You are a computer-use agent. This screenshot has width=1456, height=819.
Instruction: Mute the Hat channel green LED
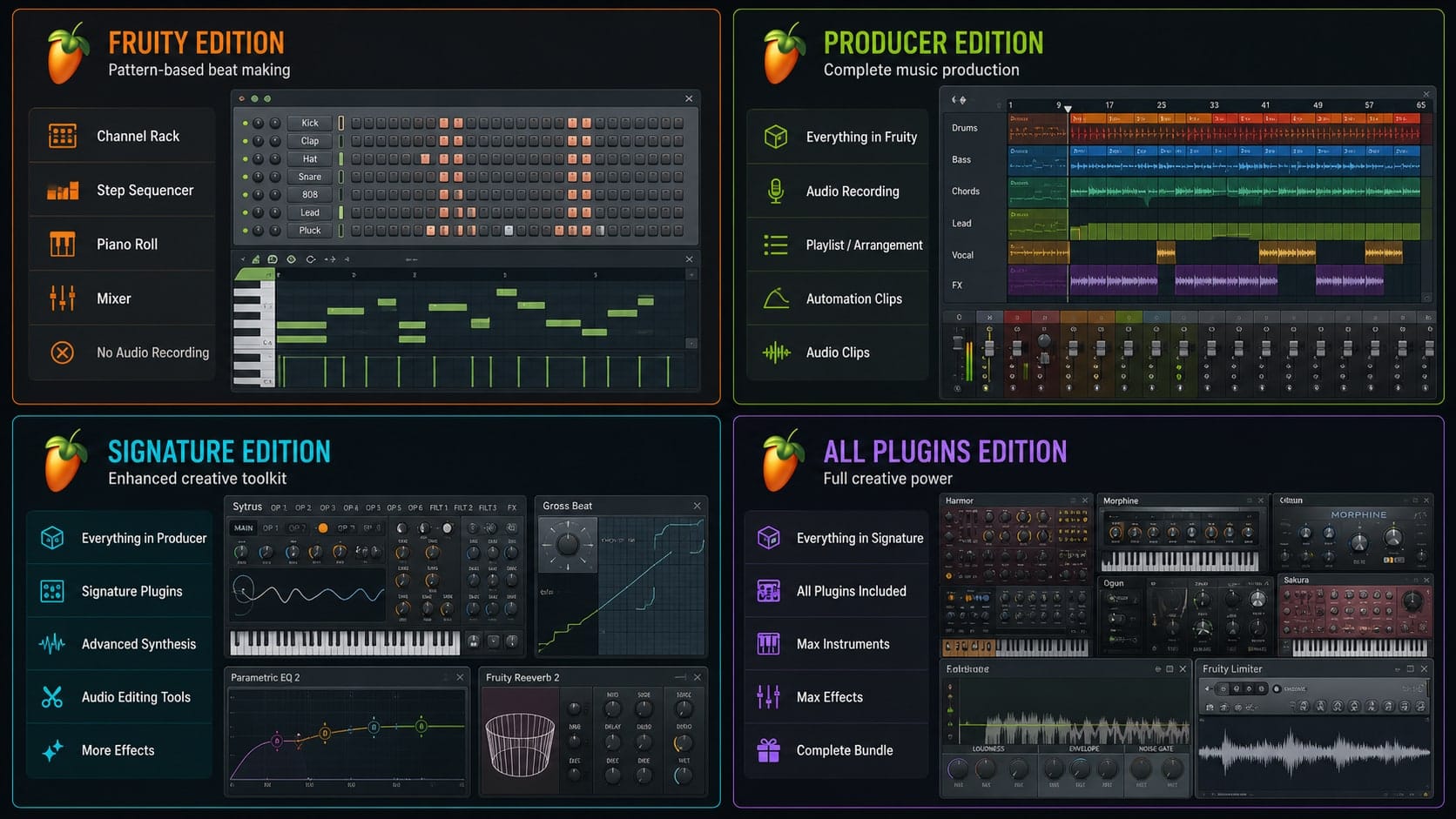click(x=246, y=159)
